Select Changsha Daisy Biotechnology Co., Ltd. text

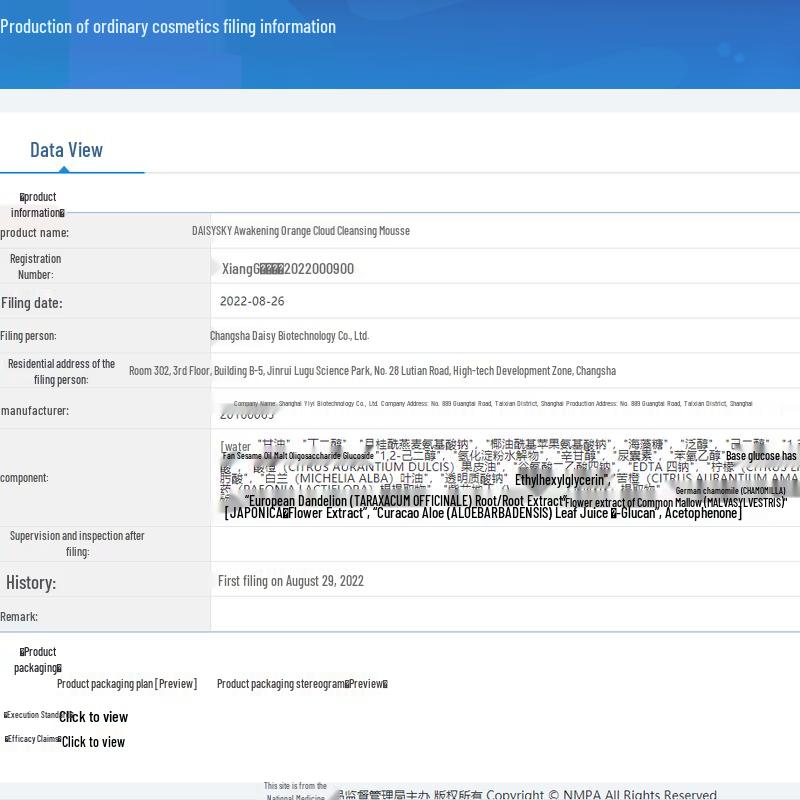pyautogui.click(x=289, y=336)
